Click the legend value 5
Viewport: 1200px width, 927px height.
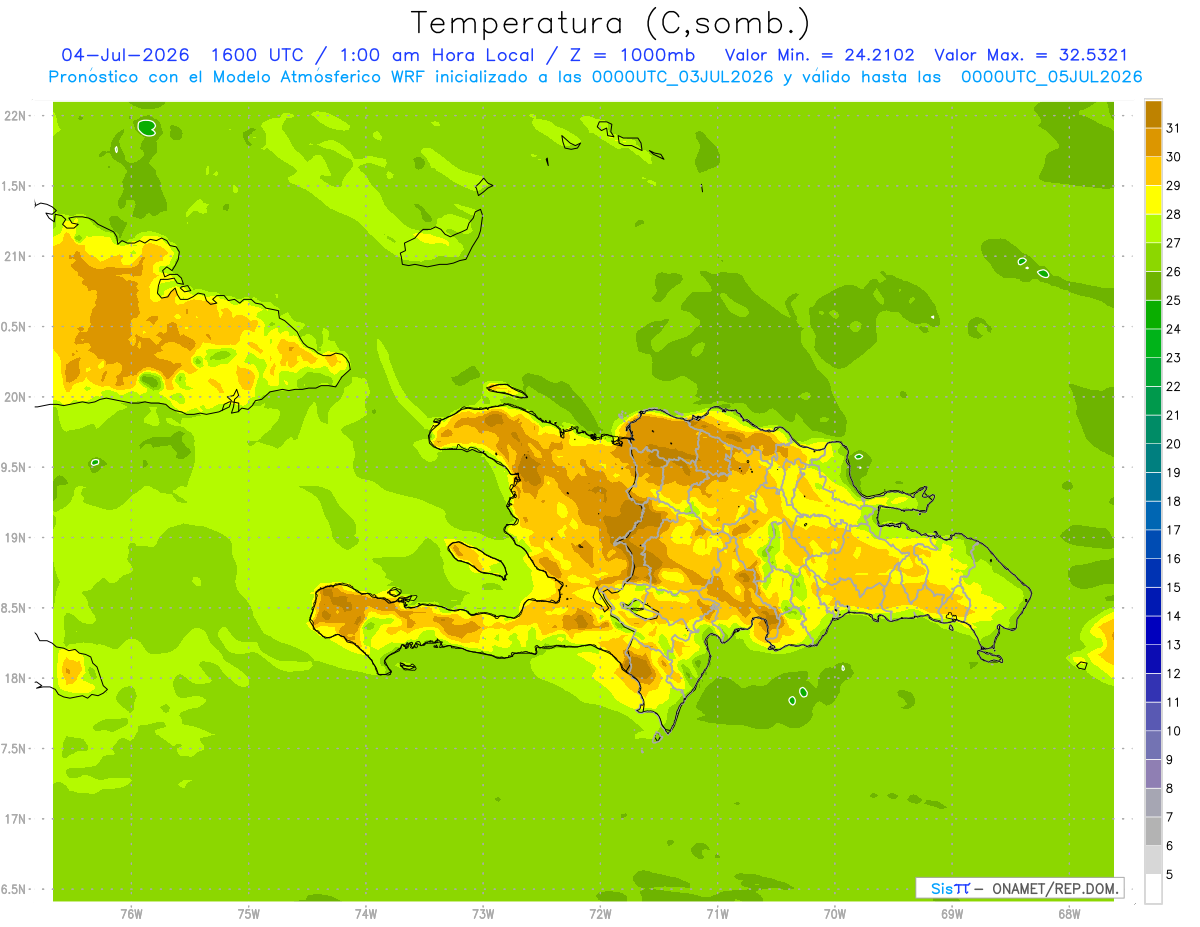[x=1170, y=876]
